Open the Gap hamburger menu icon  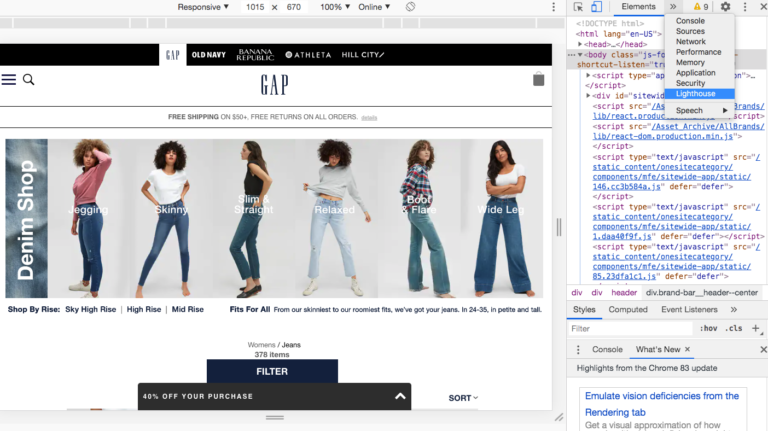9,79
